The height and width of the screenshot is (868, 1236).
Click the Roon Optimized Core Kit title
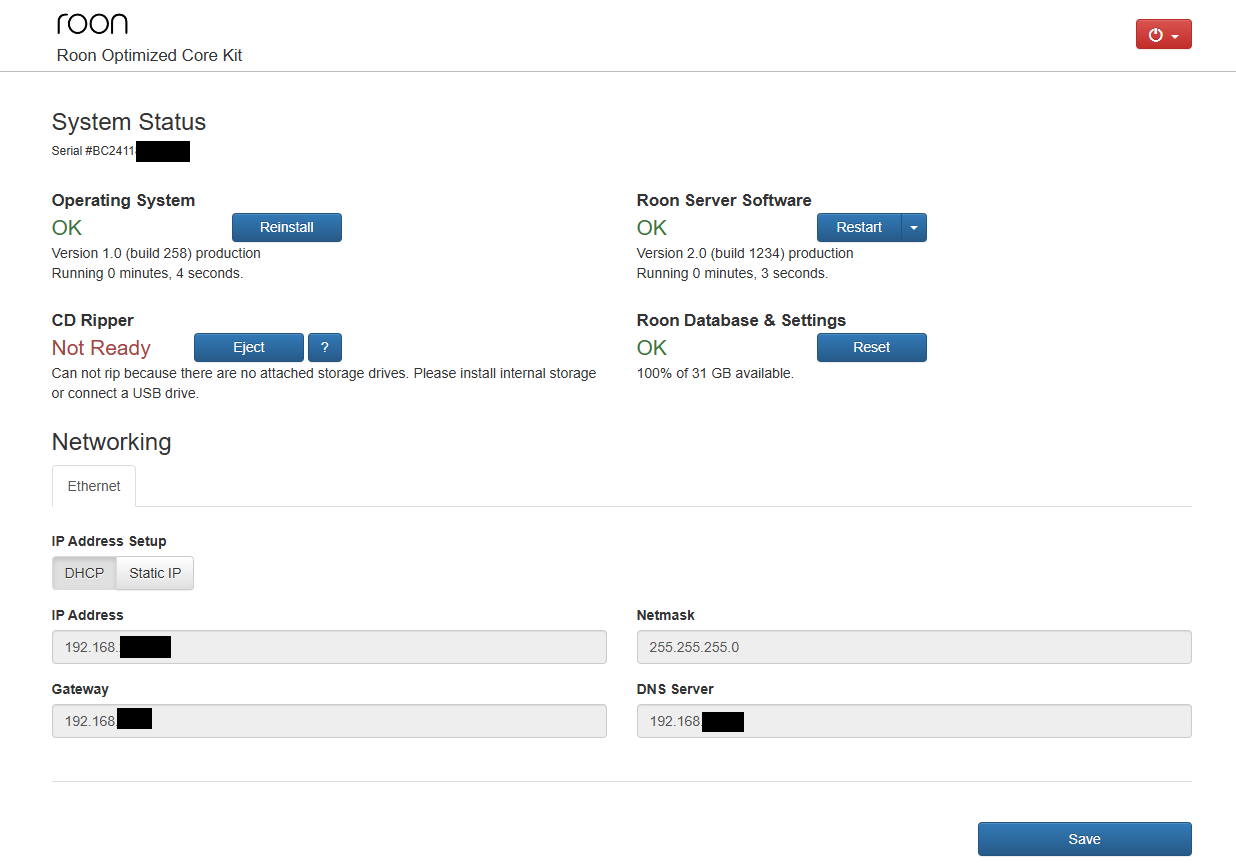coord(150,55)
